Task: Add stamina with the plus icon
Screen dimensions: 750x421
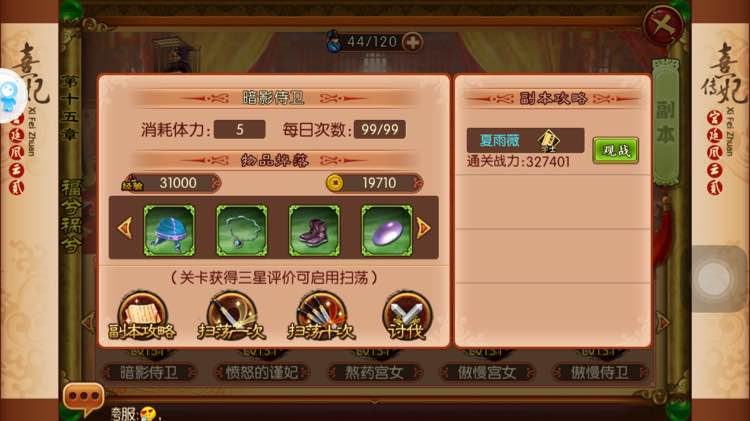Action: coord(412,42)
